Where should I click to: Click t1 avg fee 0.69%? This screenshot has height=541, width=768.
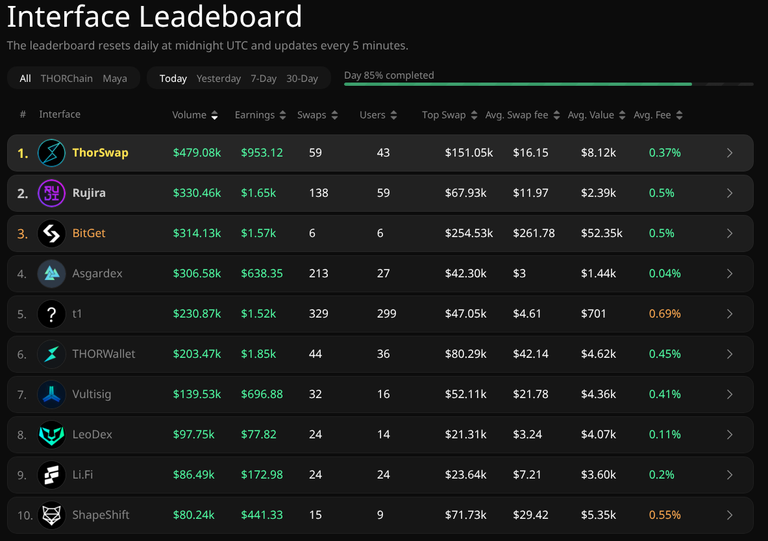(665, 314)
